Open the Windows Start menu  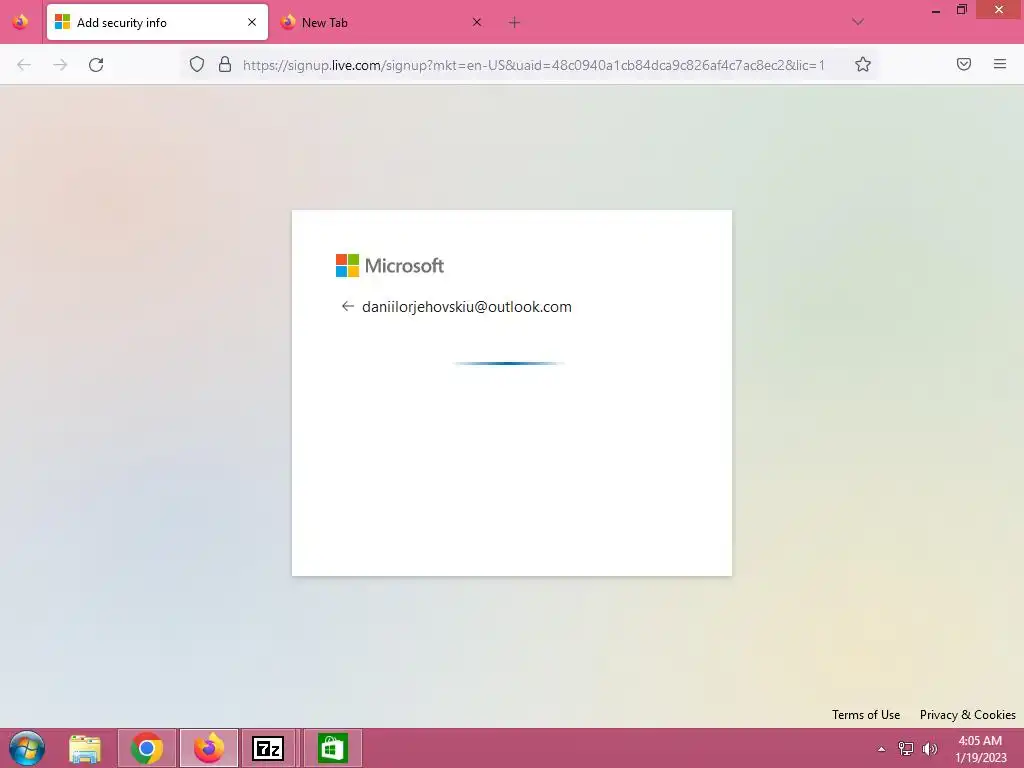(x=27, y=748)
